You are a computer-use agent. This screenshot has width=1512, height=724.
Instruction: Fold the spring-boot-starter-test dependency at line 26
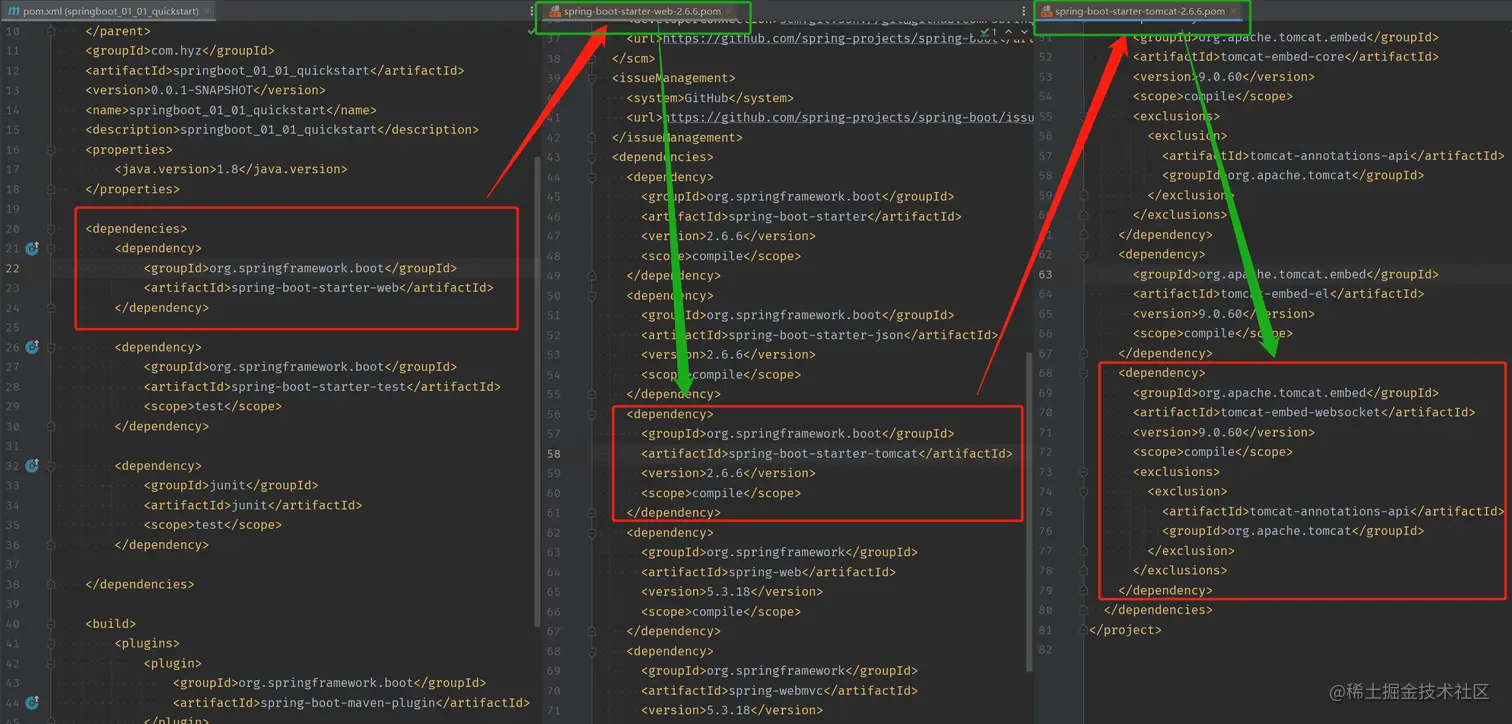tap(50, 347)
